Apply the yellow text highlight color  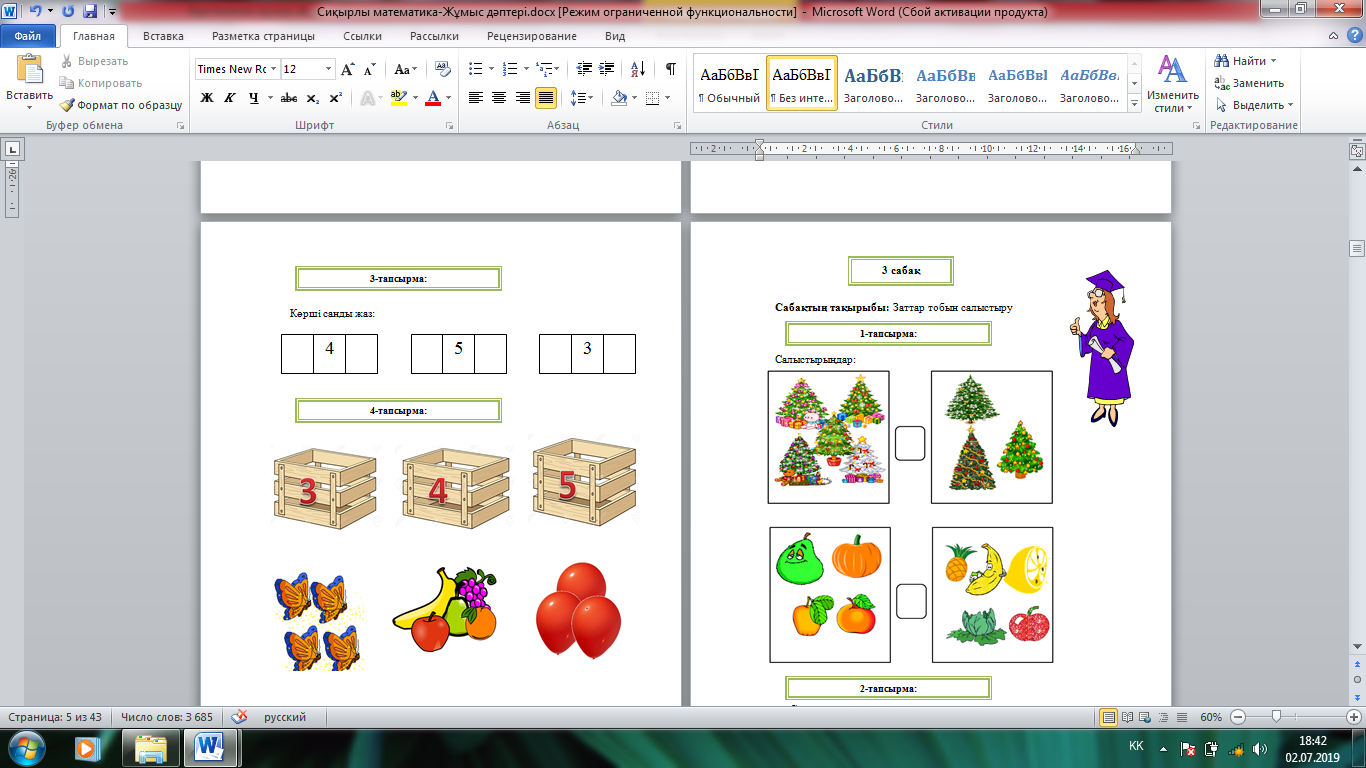pos(398,98)
